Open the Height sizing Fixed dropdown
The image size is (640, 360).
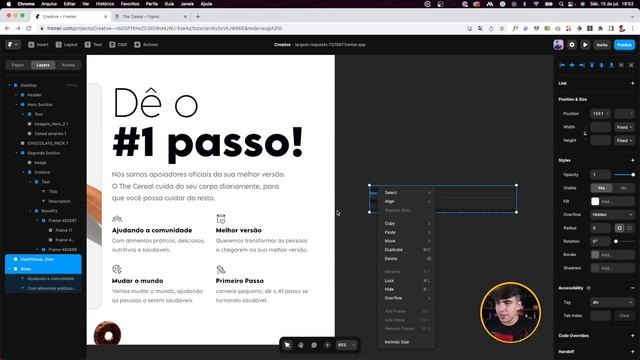click(624, 140)
